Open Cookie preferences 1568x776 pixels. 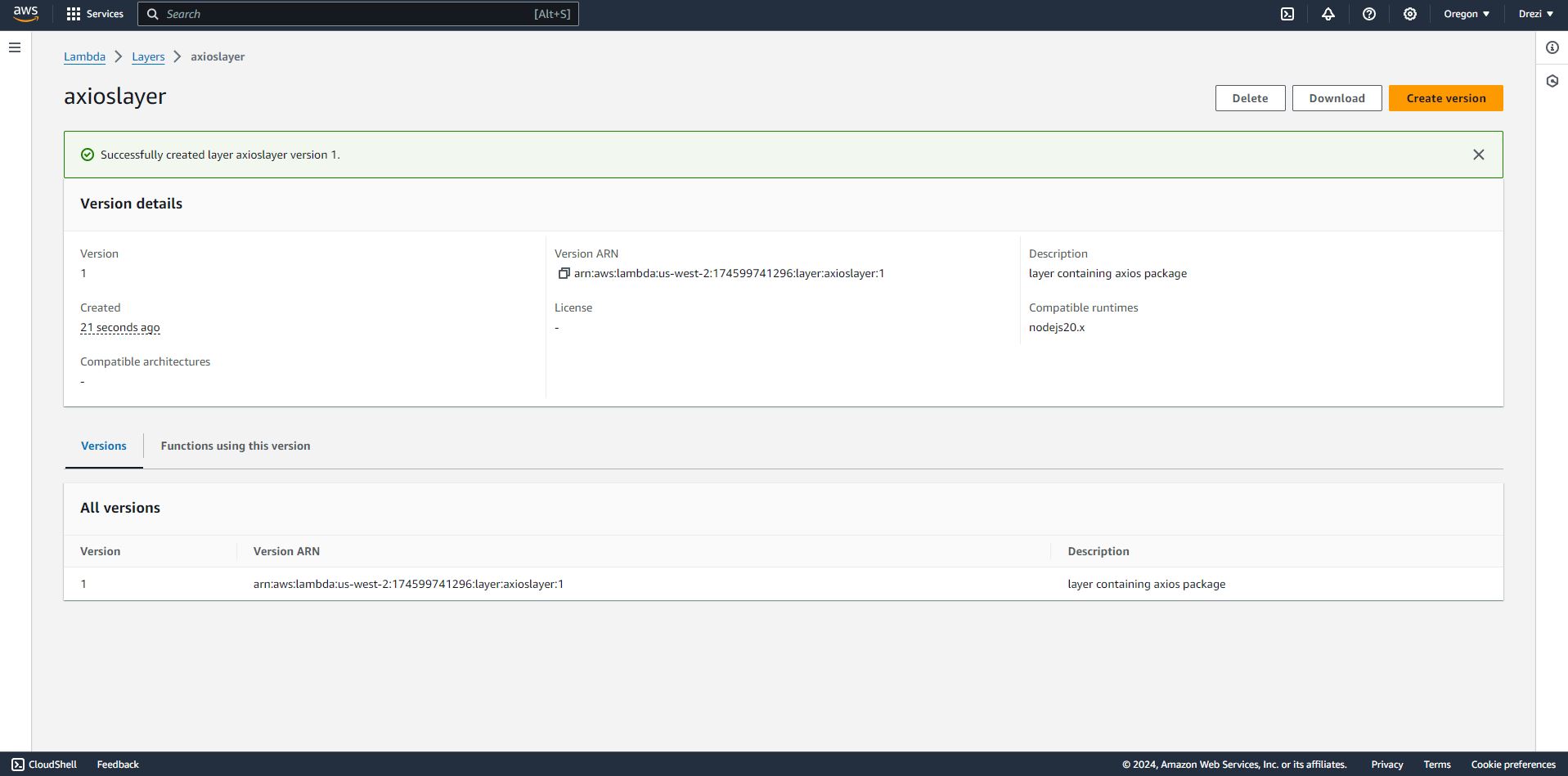(1513, 765)
